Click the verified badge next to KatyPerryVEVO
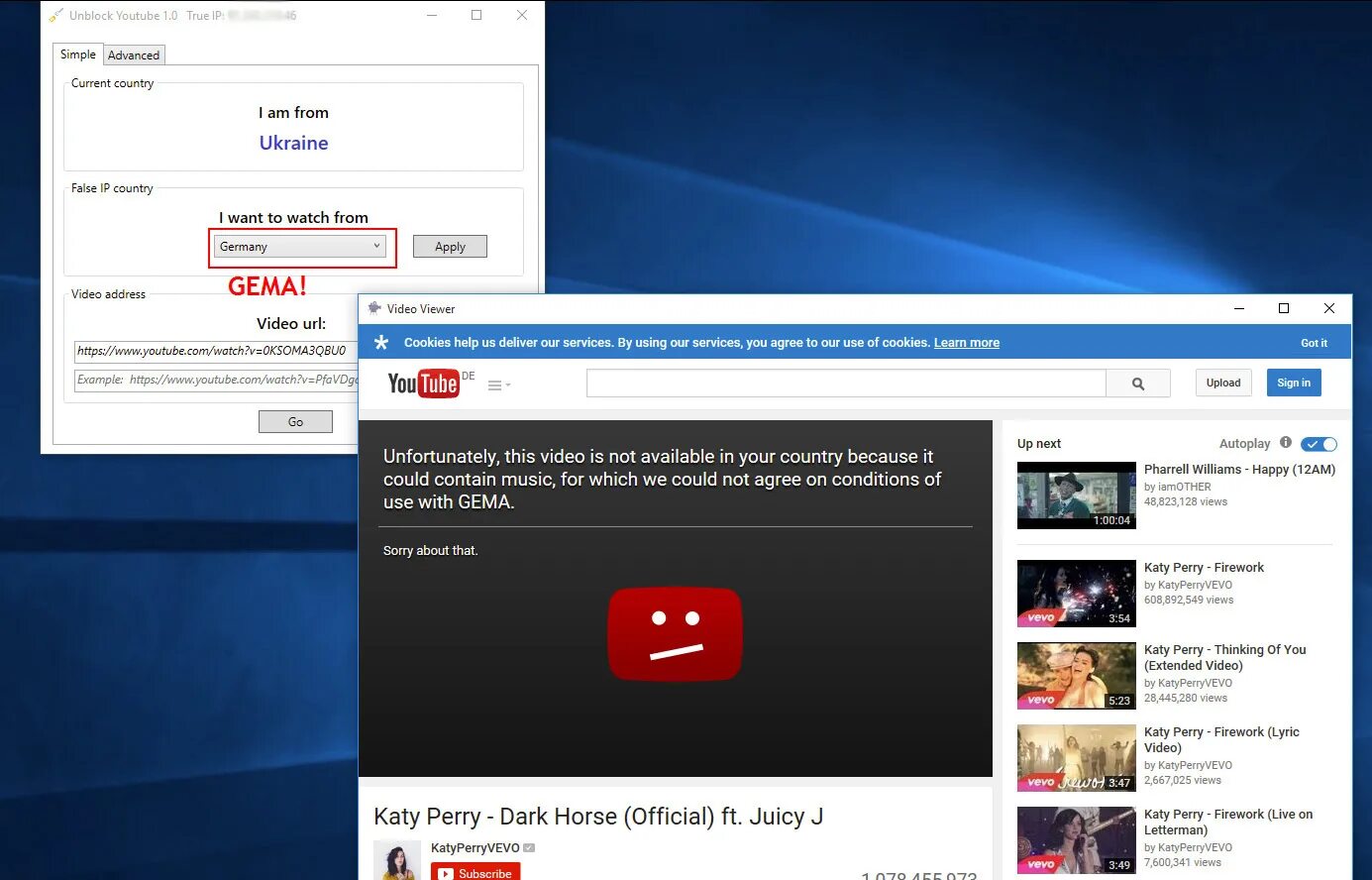Screen dimensions: 1372x880 coord(529,847)
